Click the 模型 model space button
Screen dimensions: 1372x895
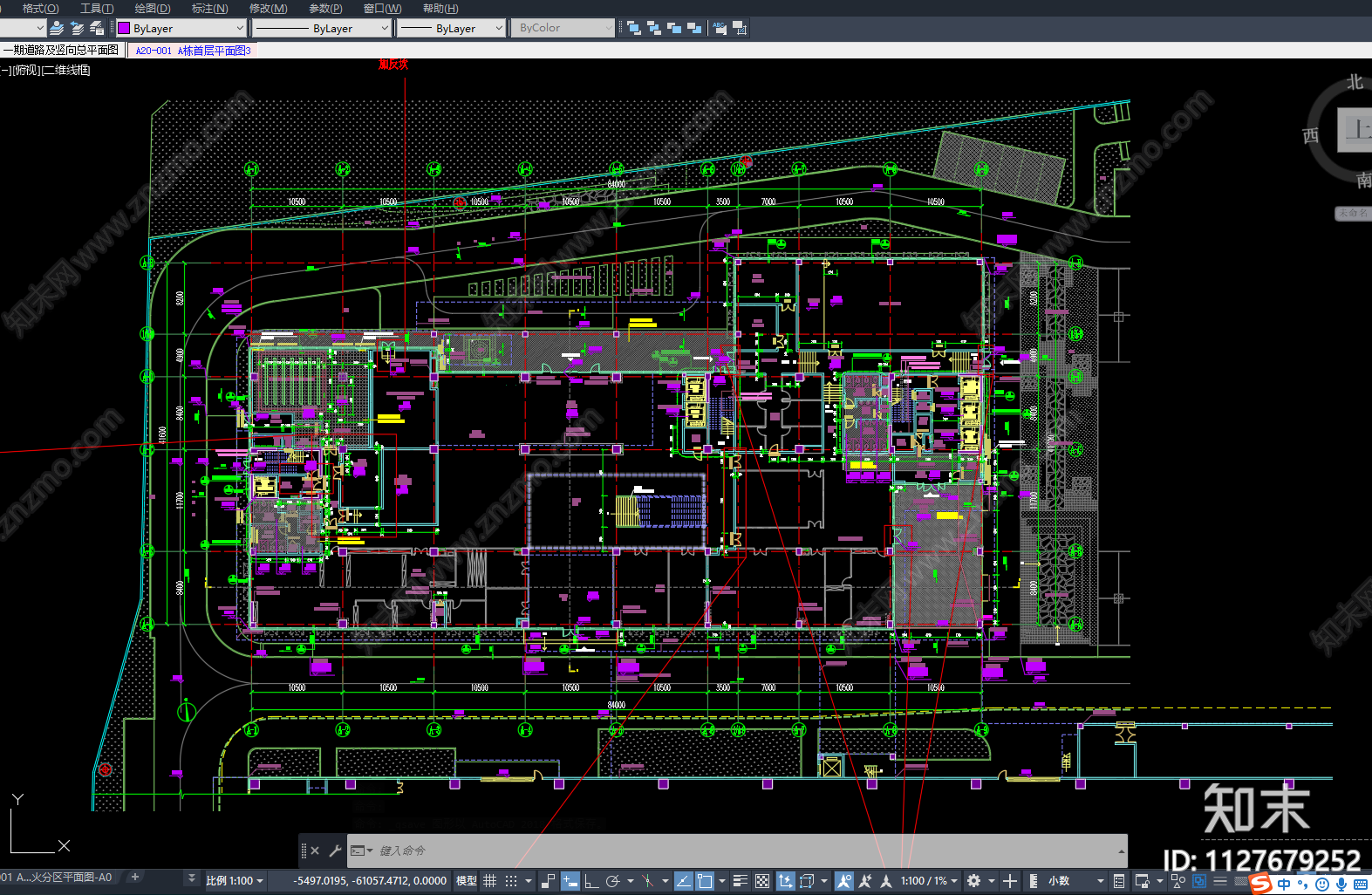[x=467, y=881]
